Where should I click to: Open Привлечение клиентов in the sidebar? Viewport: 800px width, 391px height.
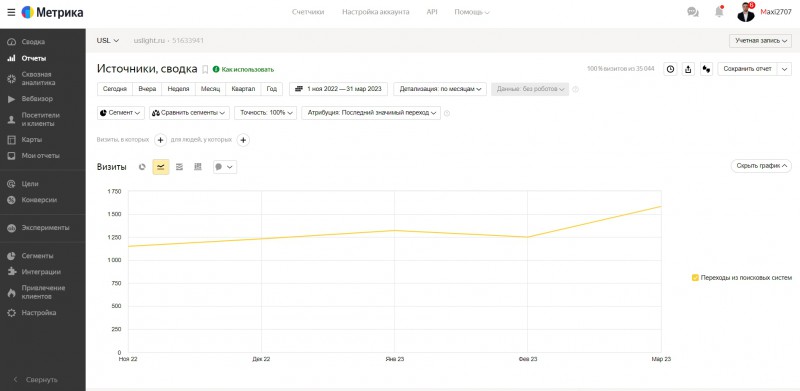click(43, 292)
